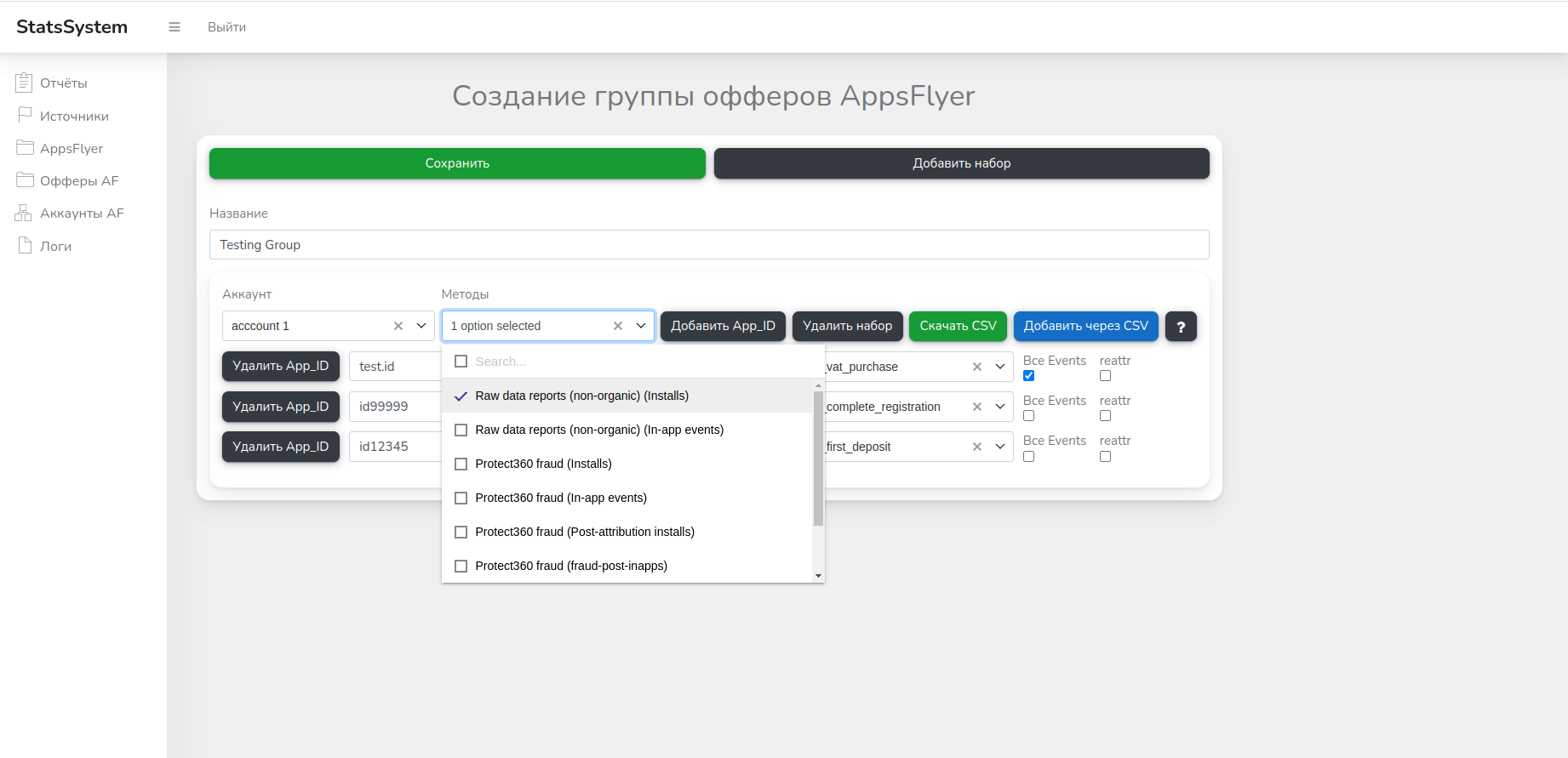Enable Все Events for complete_registration row
Image resolution: width=1568 pixels, height=758 pixels.
tap(1029, 416)
